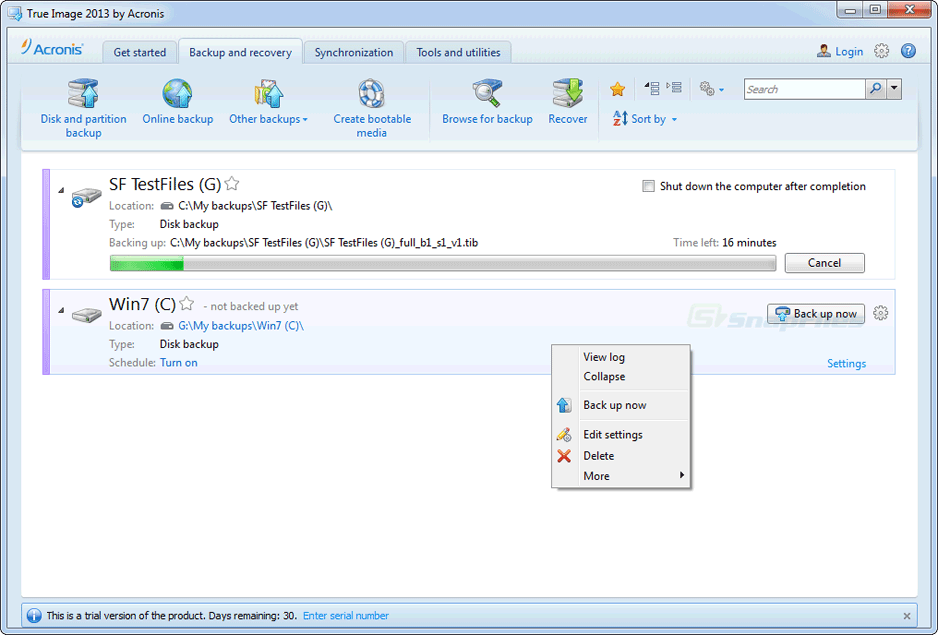The width and height of the screenshot is (938, 635).
Task: Open the toolbar gears options dropdown
Action: point(712,89)
